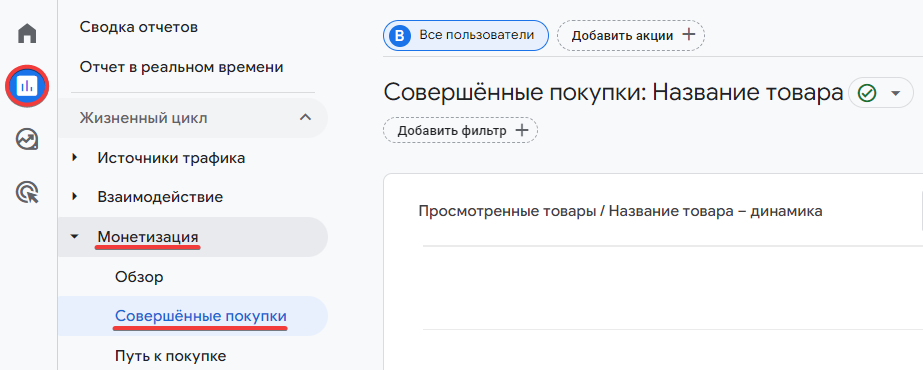Click the Добавить фильтр button
This screenshot has height=370, width=923.
(x=460, y=130)
